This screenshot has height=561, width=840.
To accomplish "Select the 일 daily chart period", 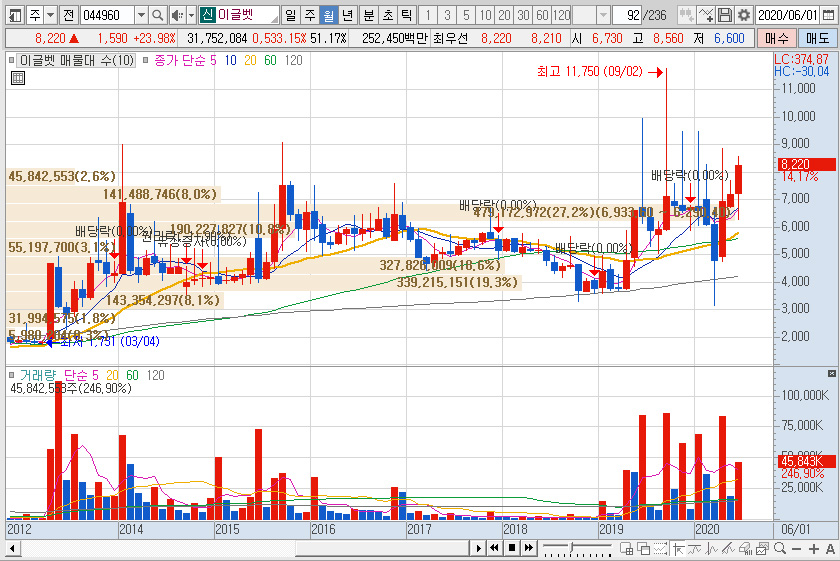I will pos(290,15).
